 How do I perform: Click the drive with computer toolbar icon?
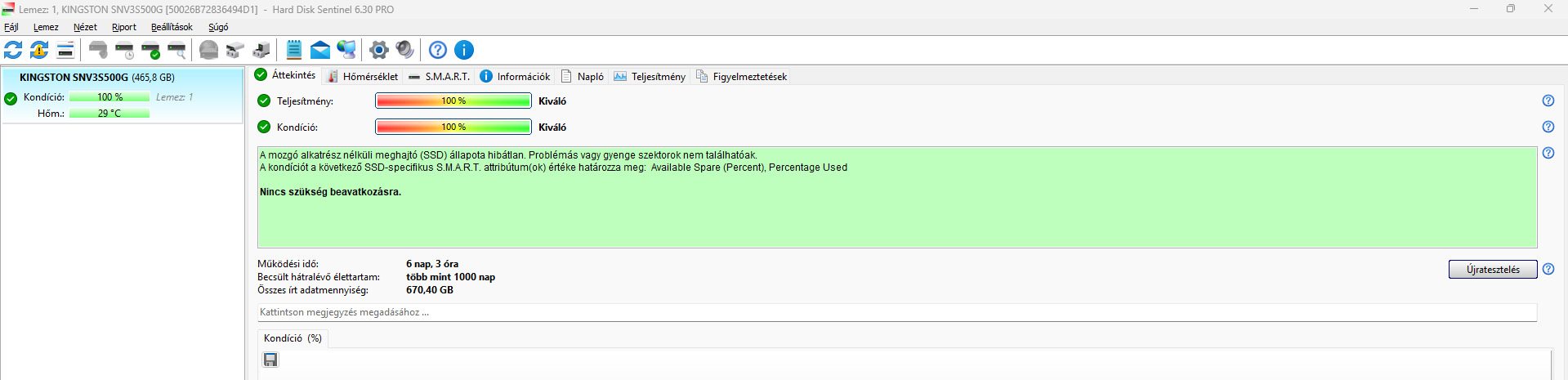[x=261, y=50]
